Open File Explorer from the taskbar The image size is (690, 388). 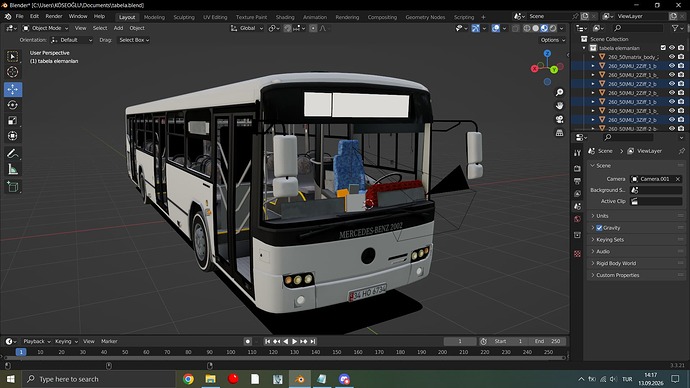pos(211,379)
